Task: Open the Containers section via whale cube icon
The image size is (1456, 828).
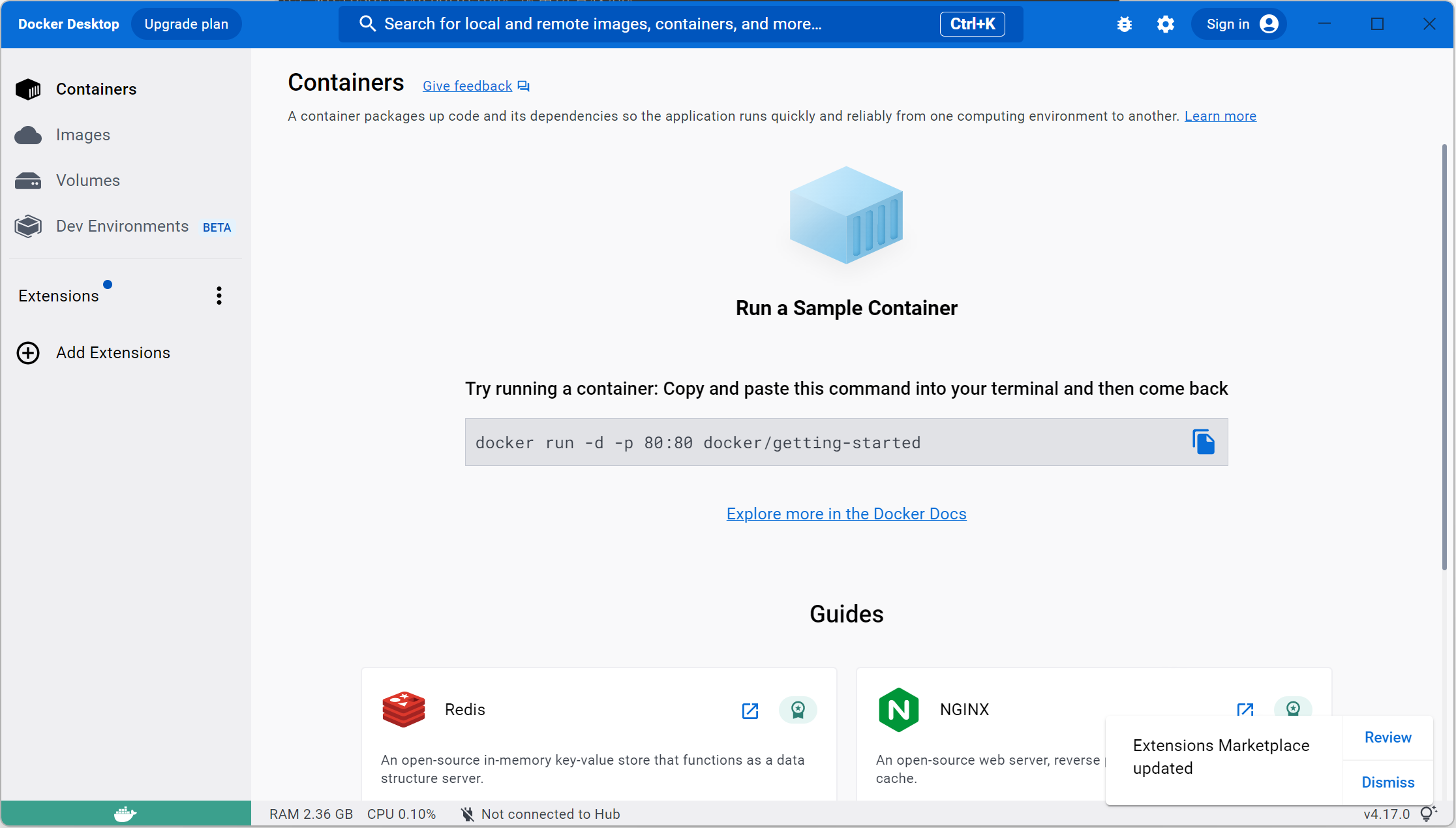Action: point(28,89)
